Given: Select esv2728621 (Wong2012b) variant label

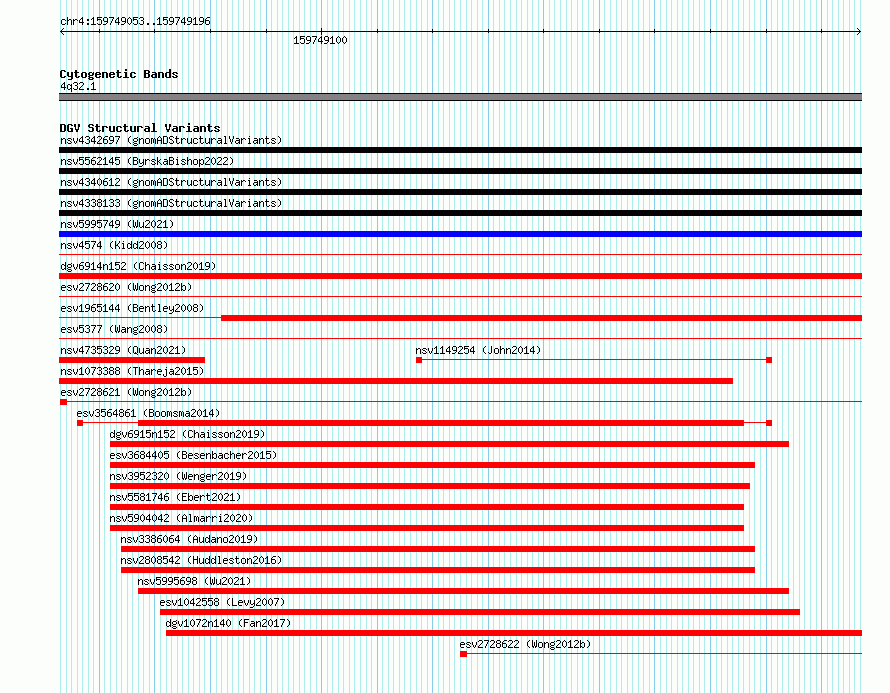Looking at the screenshot, I should [x=126, y=392].
